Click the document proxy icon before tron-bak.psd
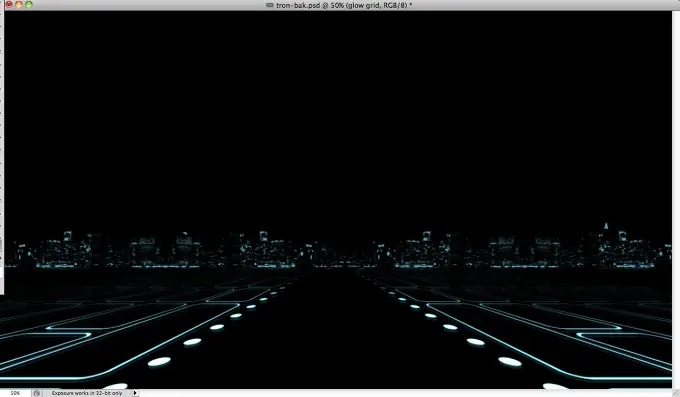Viewport: 680px width, 397px height. (270, 5)
